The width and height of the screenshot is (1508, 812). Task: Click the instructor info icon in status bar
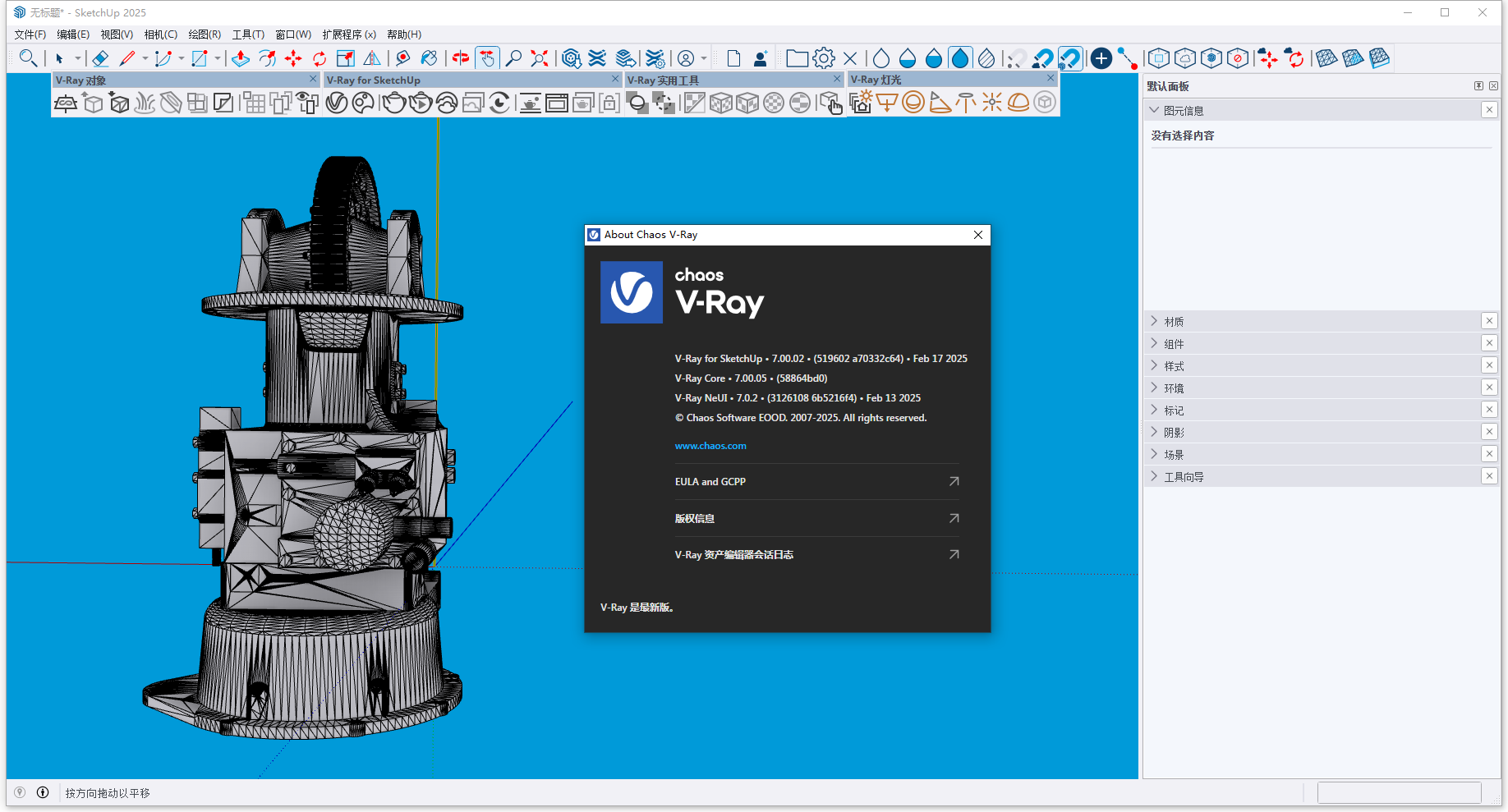point(43,792)
